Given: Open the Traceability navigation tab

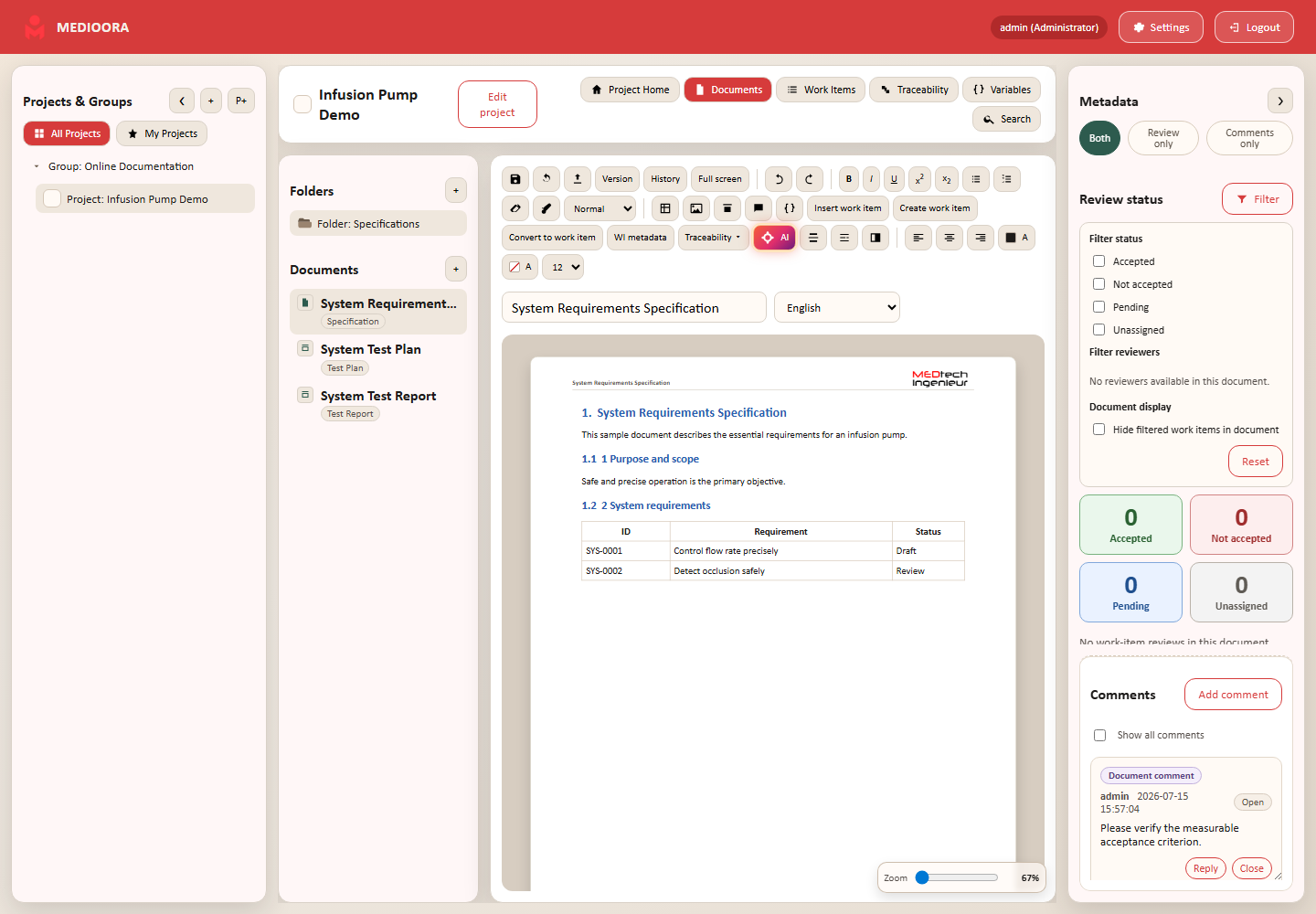Looking at the screenshot, I should pos(914,90).
